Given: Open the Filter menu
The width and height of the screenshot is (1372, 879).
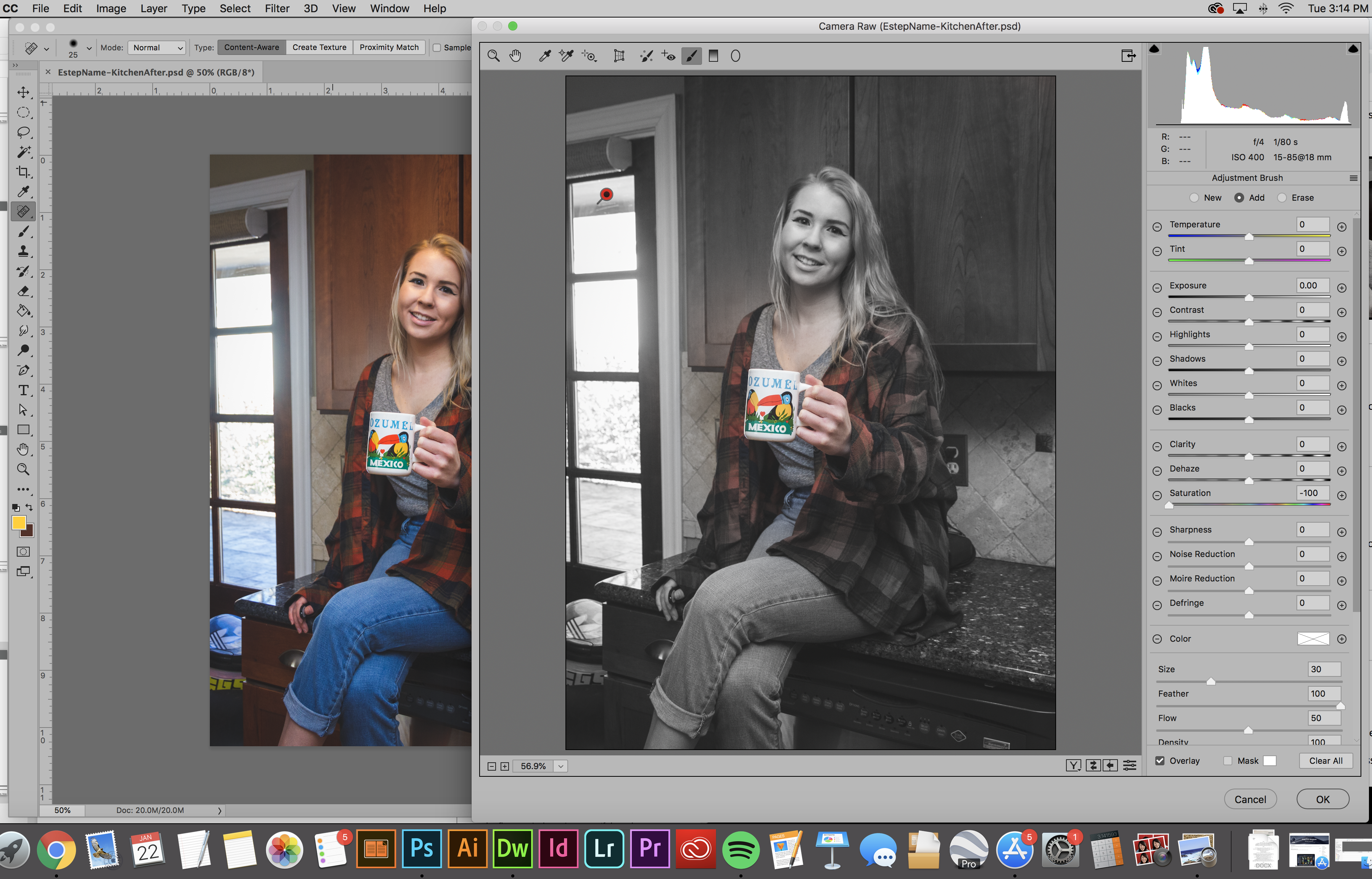Looking at the screenshot, I should coord(277,8).
